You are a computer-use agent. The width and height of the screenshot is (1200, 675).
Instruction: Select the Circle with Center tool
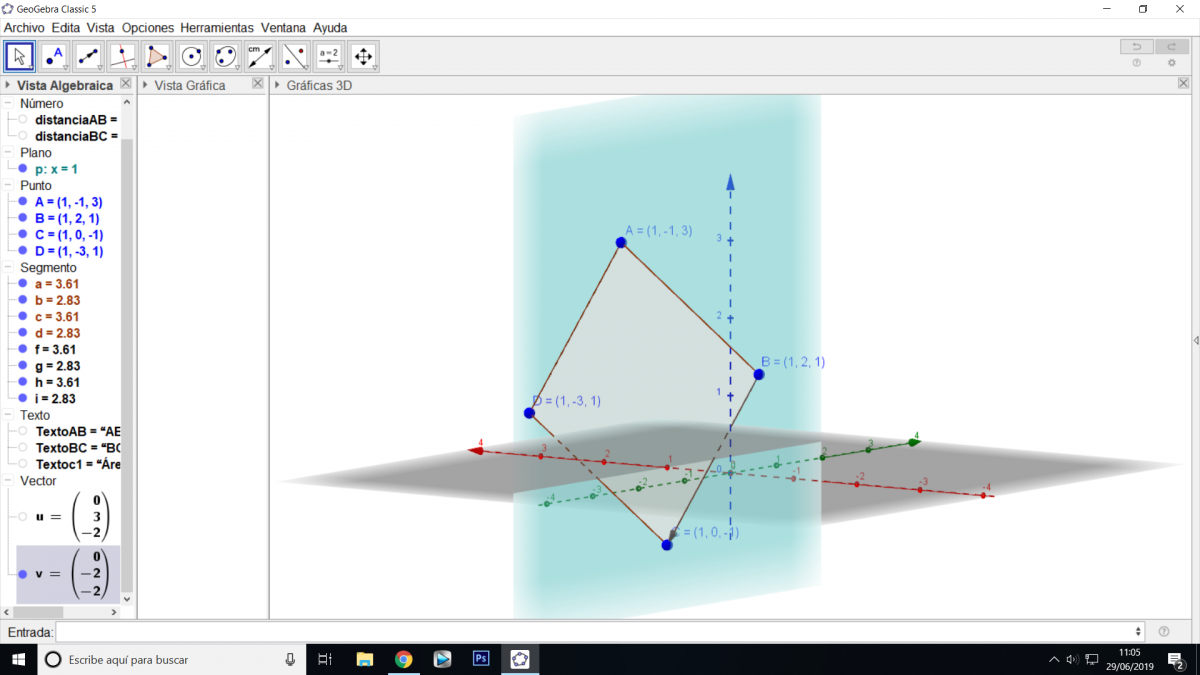191,56
